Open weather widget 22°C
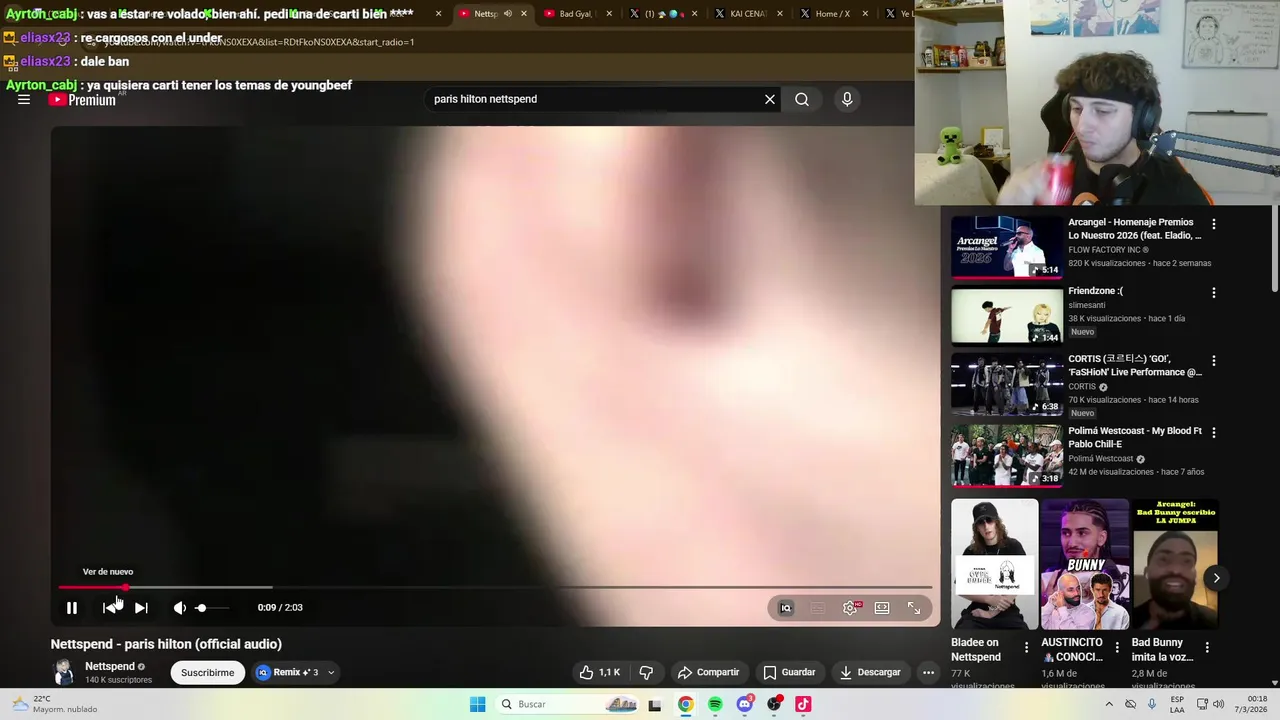 55,704
